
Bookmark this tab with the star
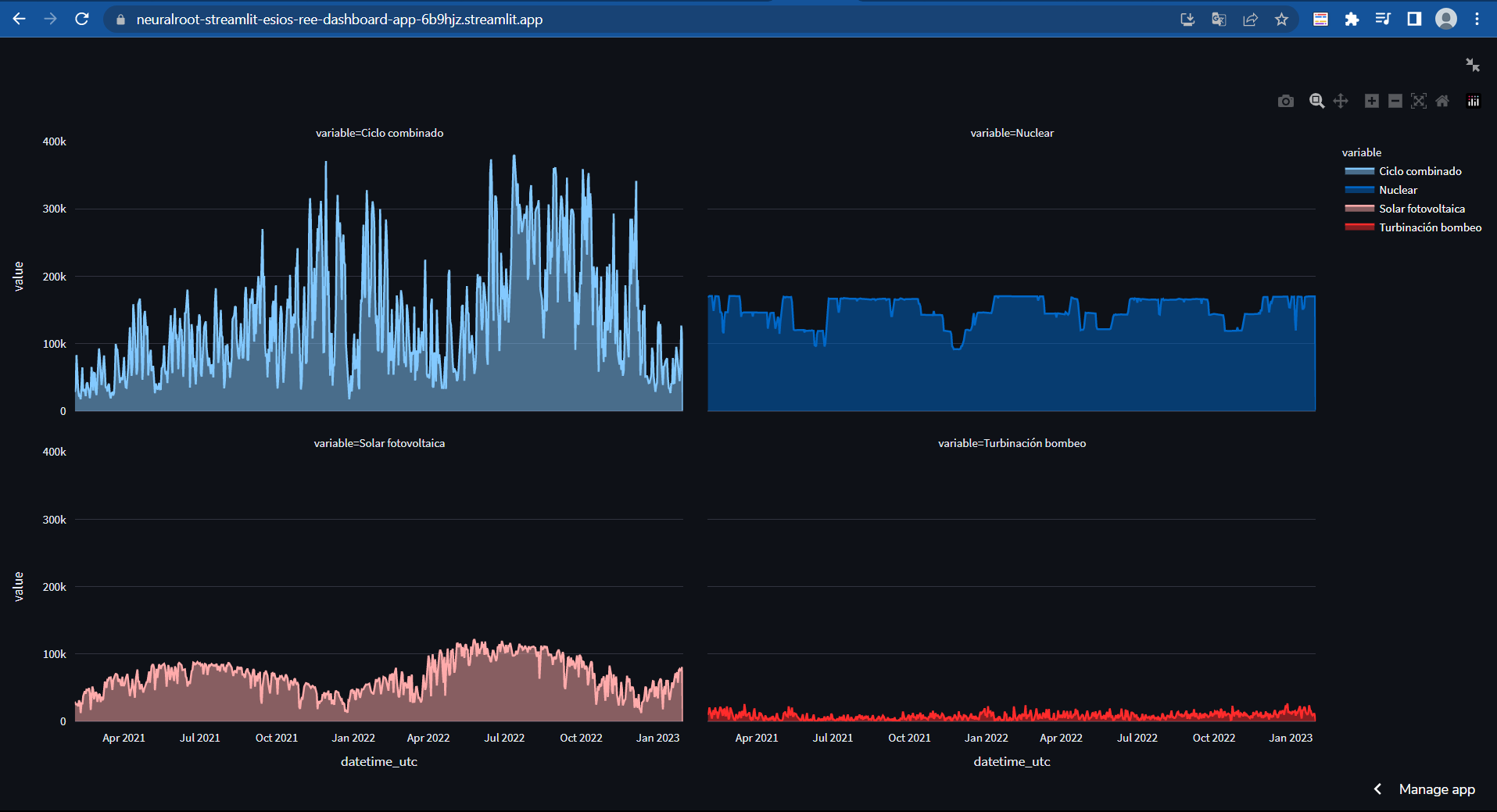[x=1281, y=20]
